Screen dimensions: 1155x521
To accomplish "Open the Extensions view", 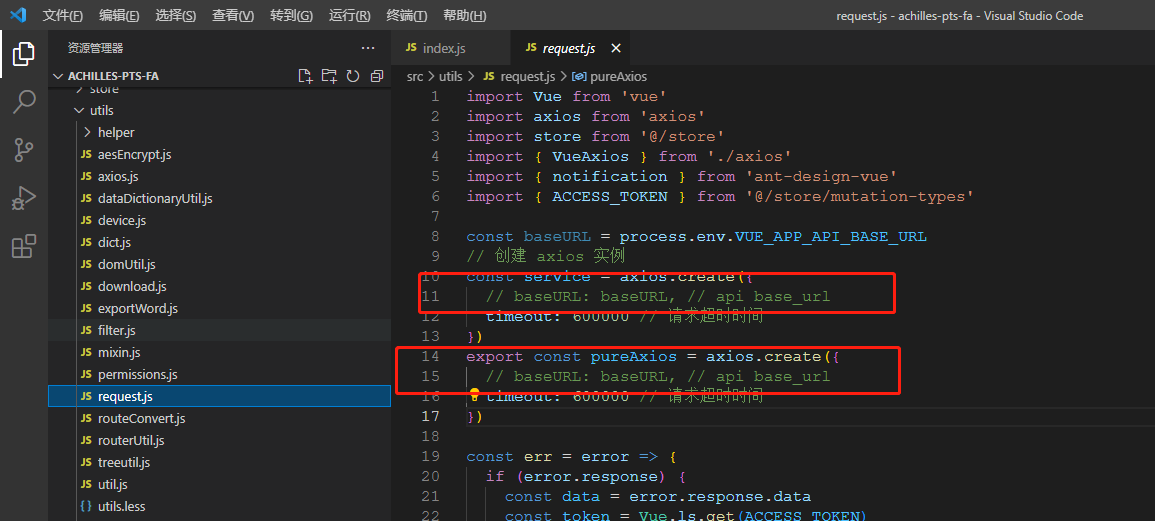I will [24, 247].
